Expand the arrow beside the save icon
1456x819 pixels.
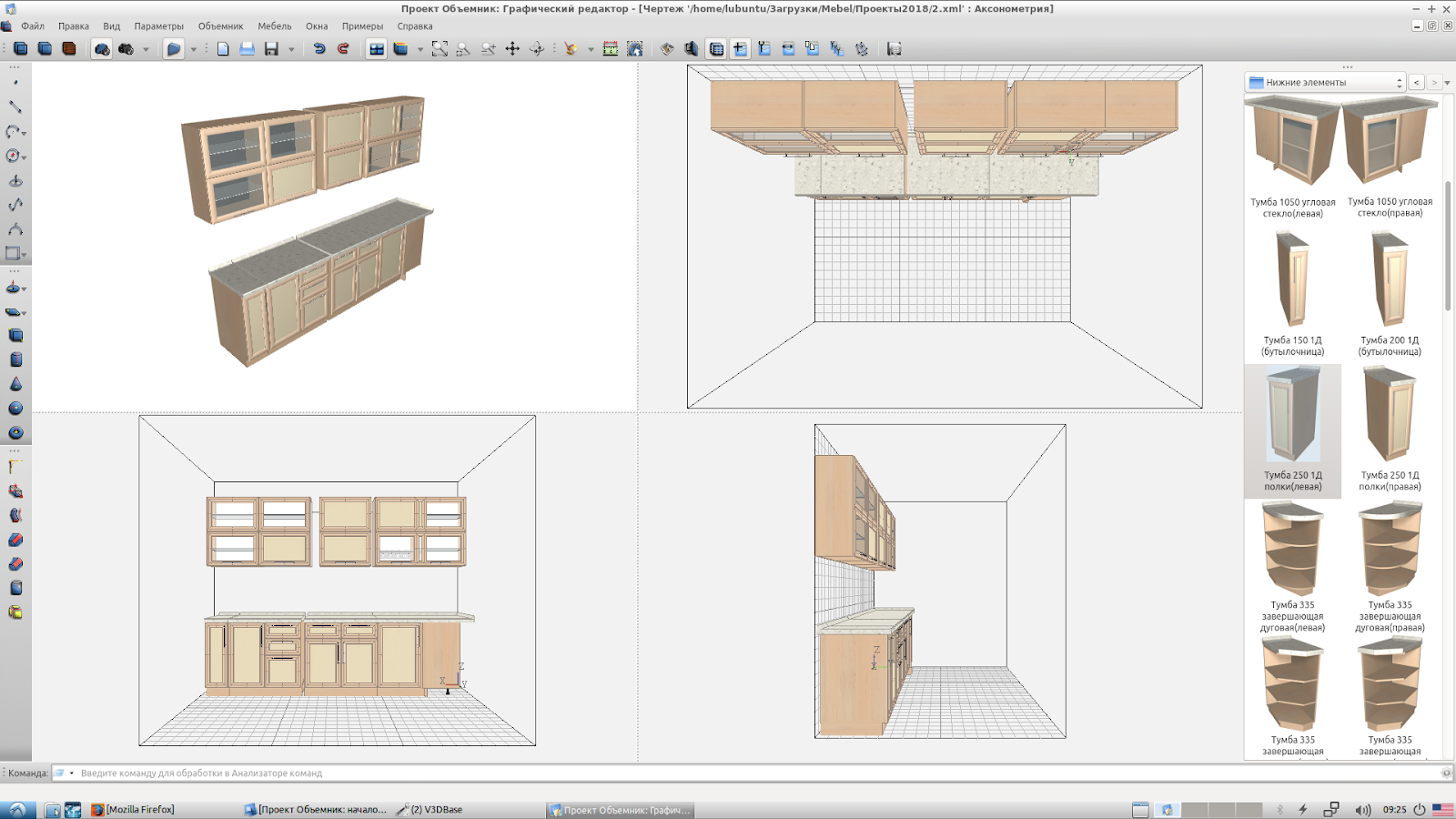pyautogui.click(x=291, y=50)
